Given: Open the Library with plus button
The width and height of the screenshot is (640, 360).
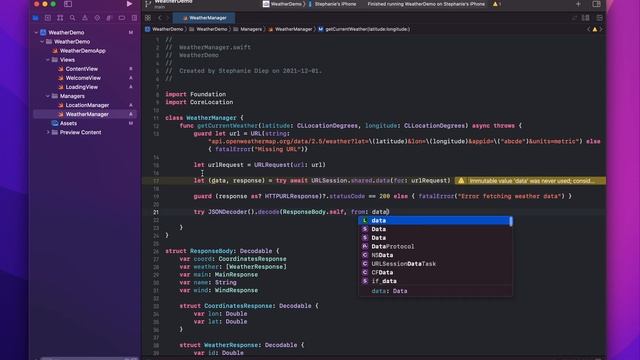Looking at the screenshot, I should click(x=578, y=4).
